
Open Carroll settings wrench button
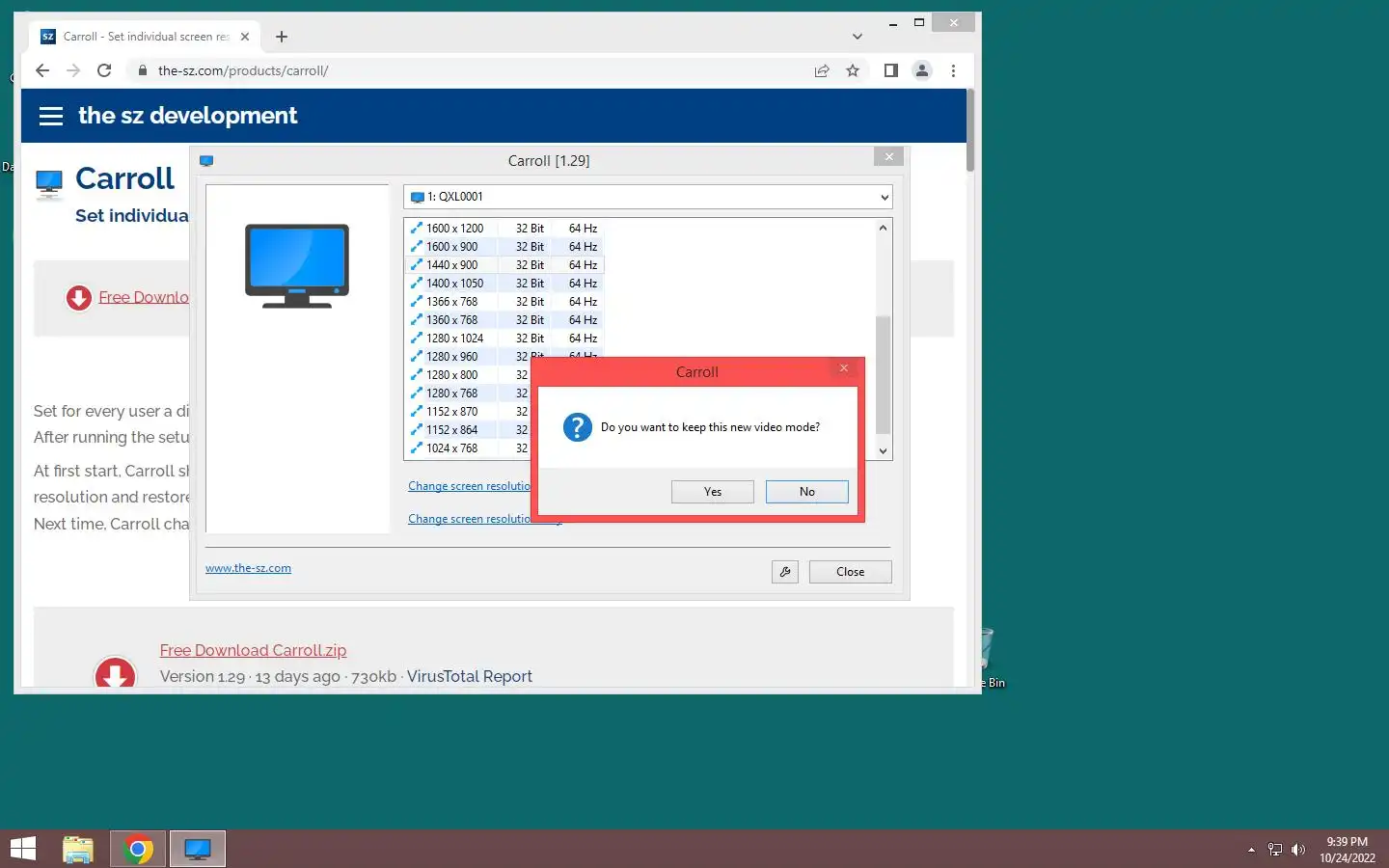pos(785,572)
